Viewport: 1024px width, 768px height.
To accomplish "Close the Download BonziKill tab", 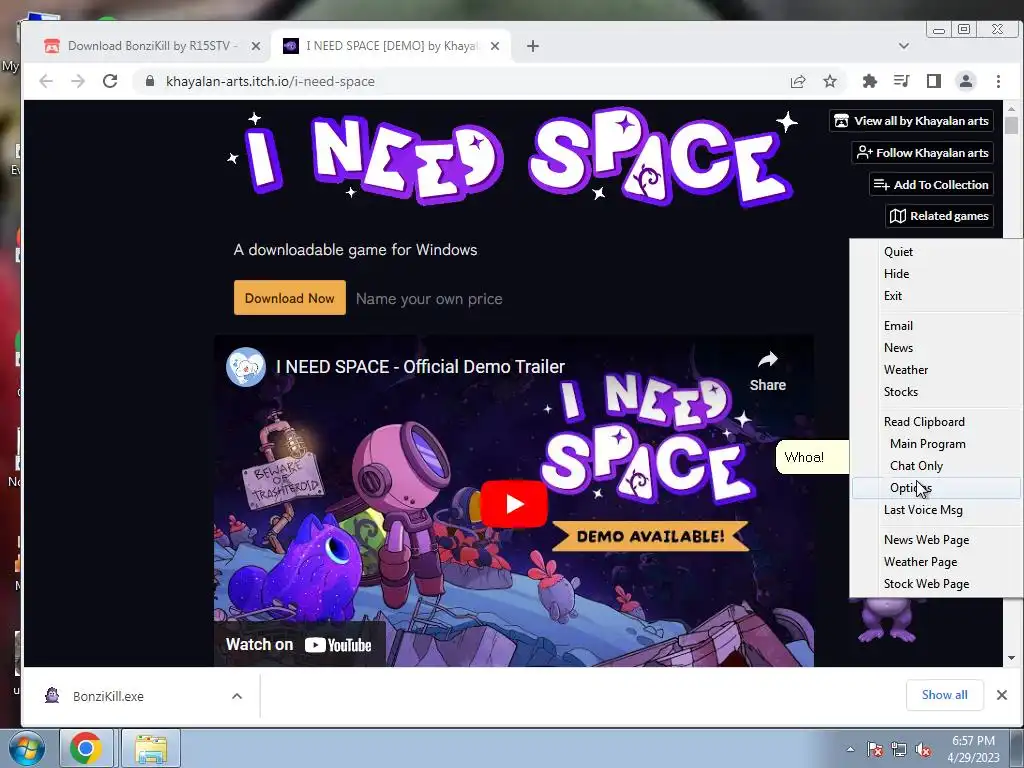I will coord(256,46).
